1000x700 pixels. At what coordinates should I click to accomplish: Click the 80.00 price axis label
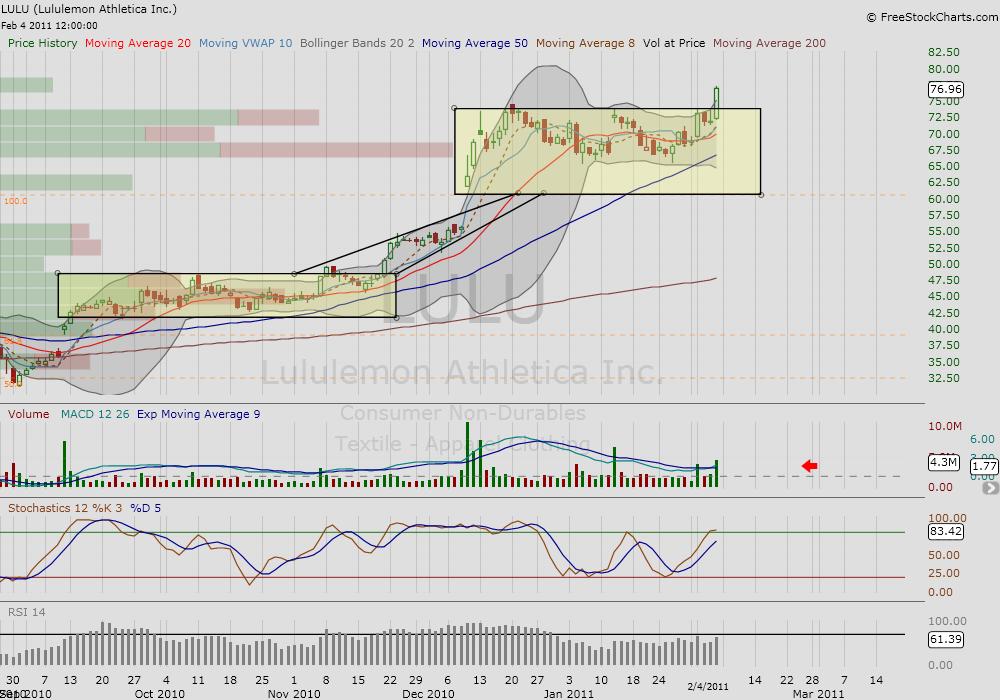[944, 69]
